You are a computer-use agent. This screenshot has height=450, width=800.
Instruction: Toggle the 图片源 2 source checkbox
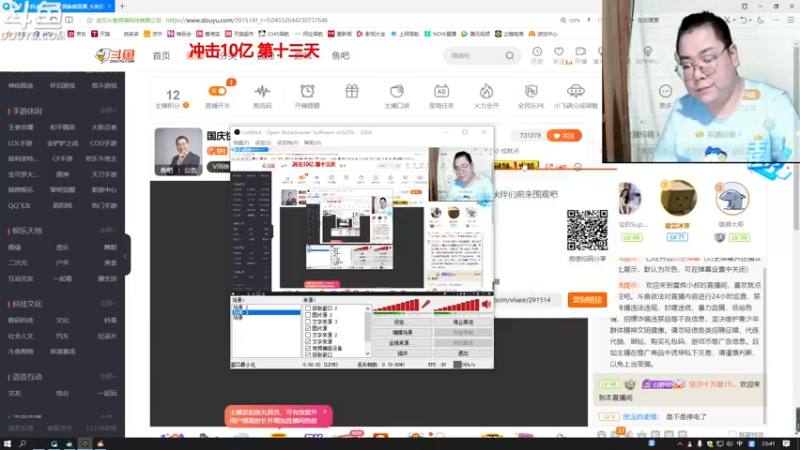click(308, 315)
